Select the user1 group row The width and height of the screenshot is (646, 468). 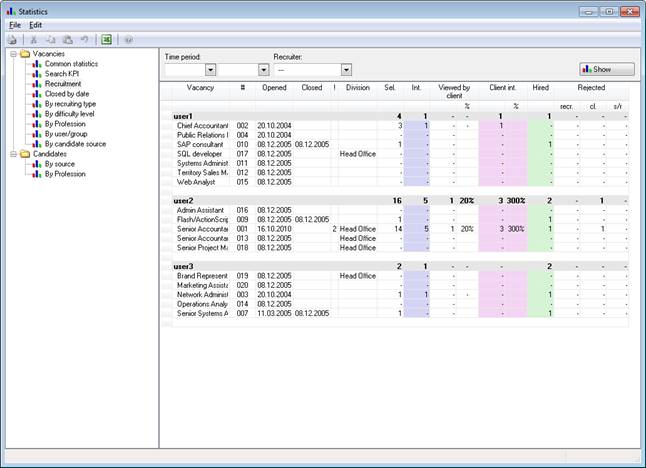click(400, 116)
